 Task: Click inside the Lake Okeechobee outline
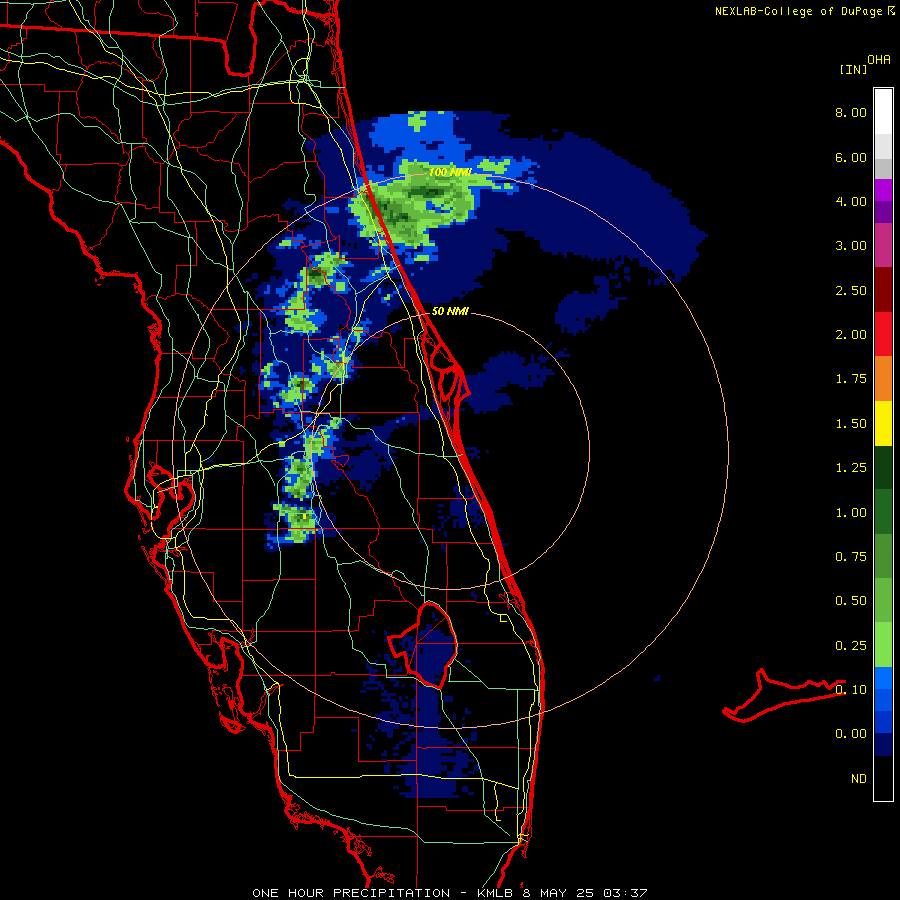click(x=430, y=646)
